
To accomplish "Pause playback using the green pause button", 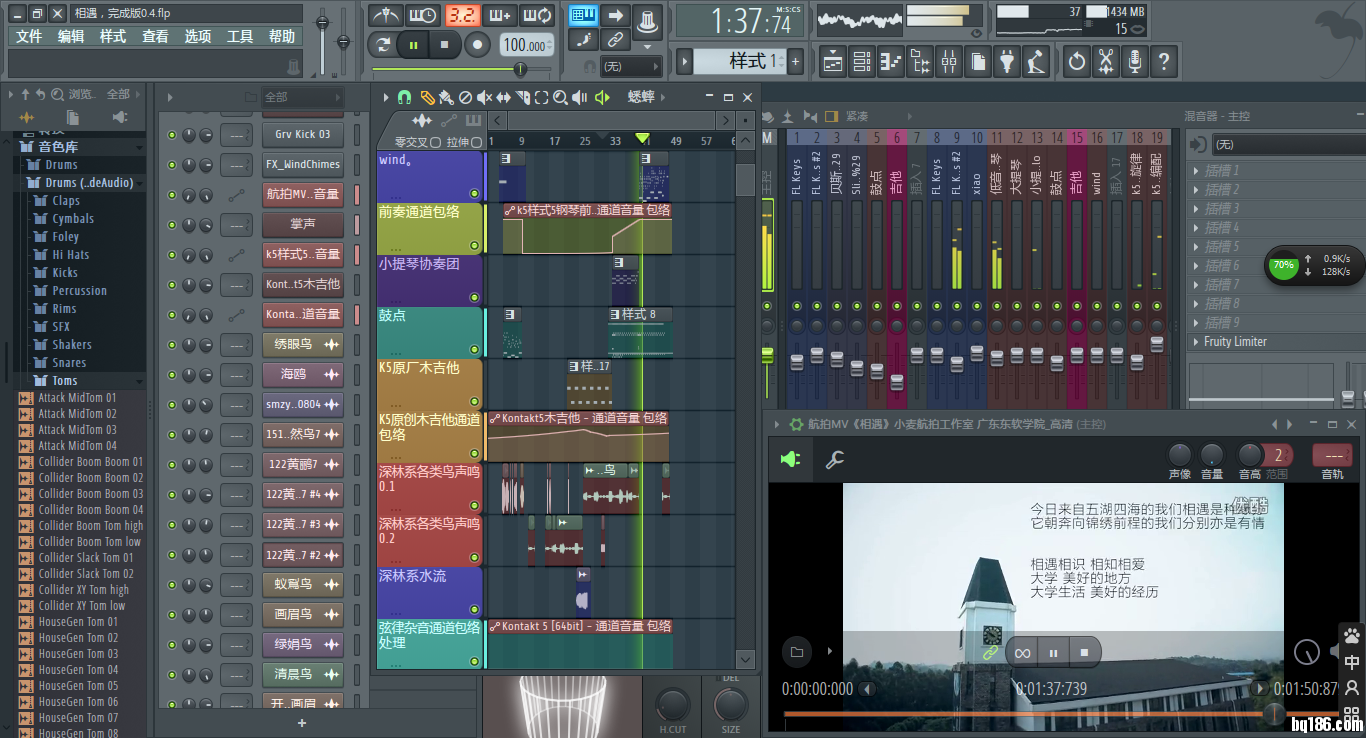I will 413,45.
